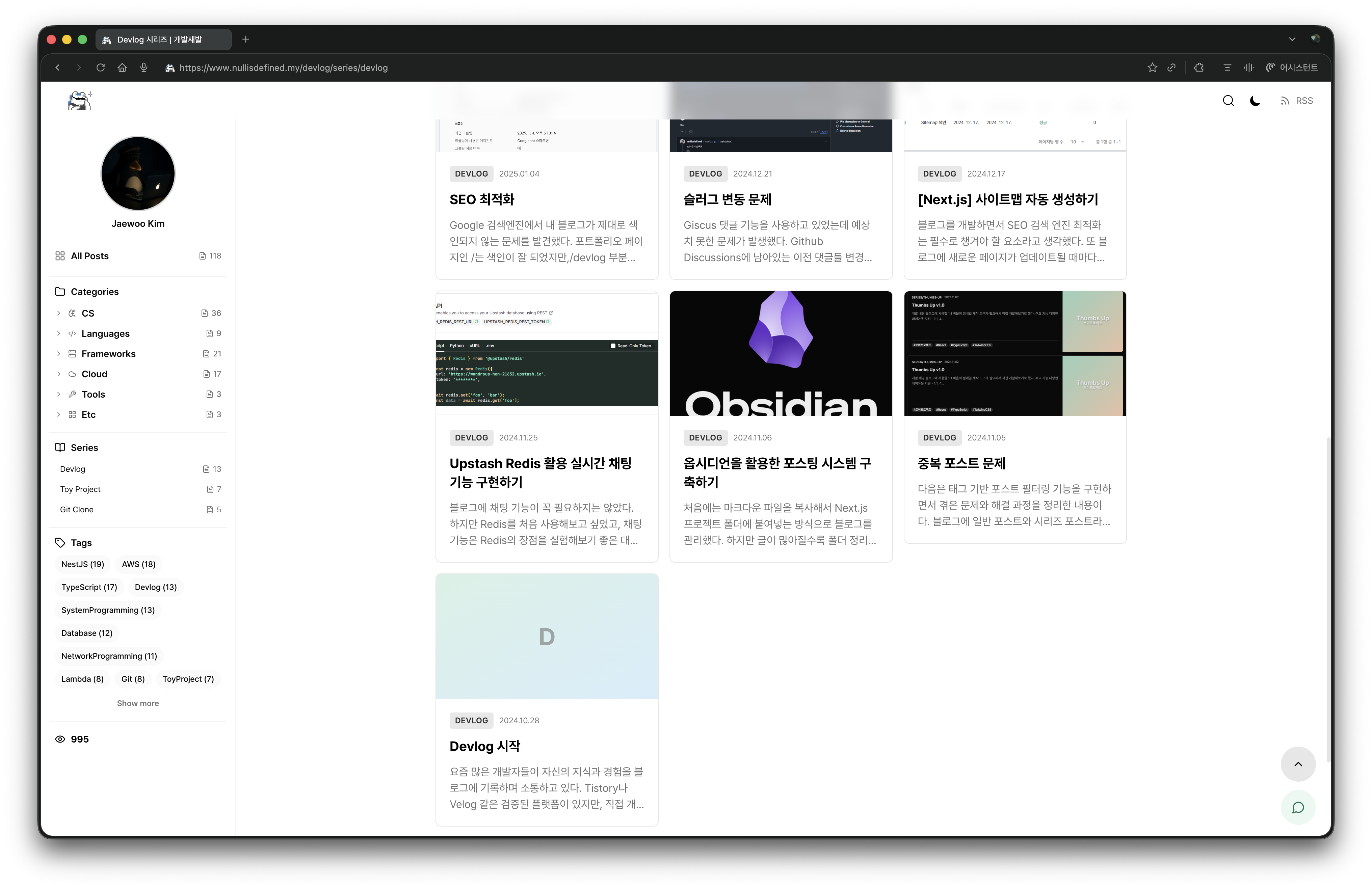Go back with the browser back arrow

pos(58,68)
